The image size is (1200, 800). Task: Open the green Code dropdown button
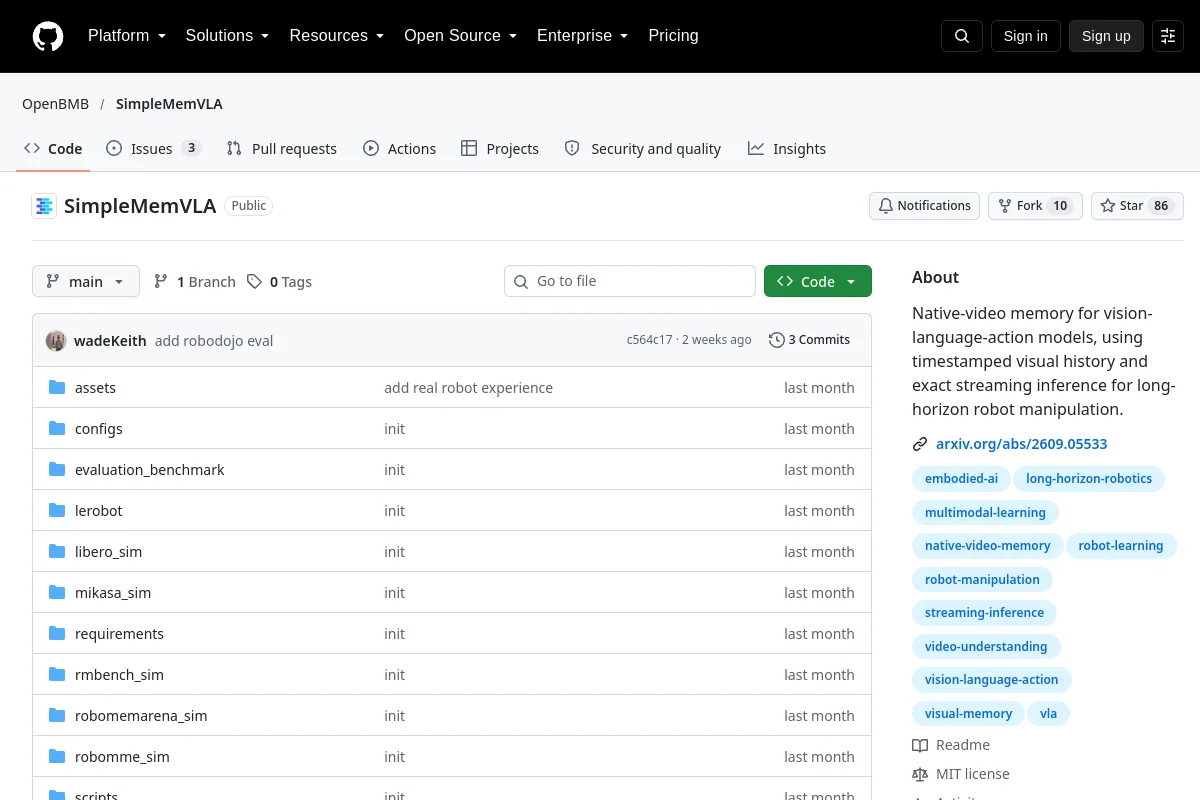point(818,282)
